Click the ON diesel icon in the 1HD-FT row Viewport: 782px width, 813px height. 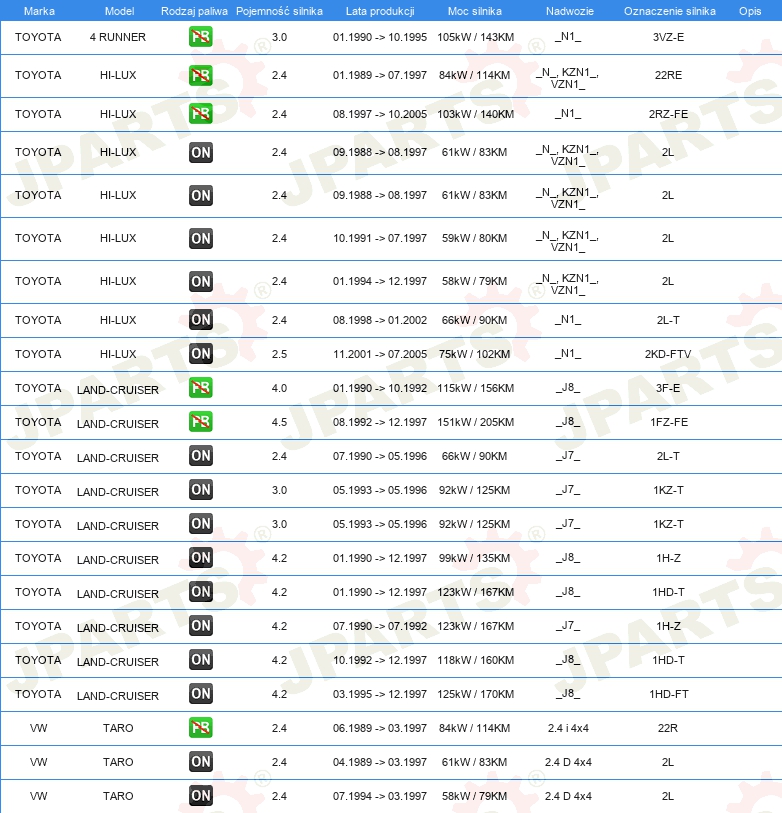pyautogui.click(x=200, y=694)
